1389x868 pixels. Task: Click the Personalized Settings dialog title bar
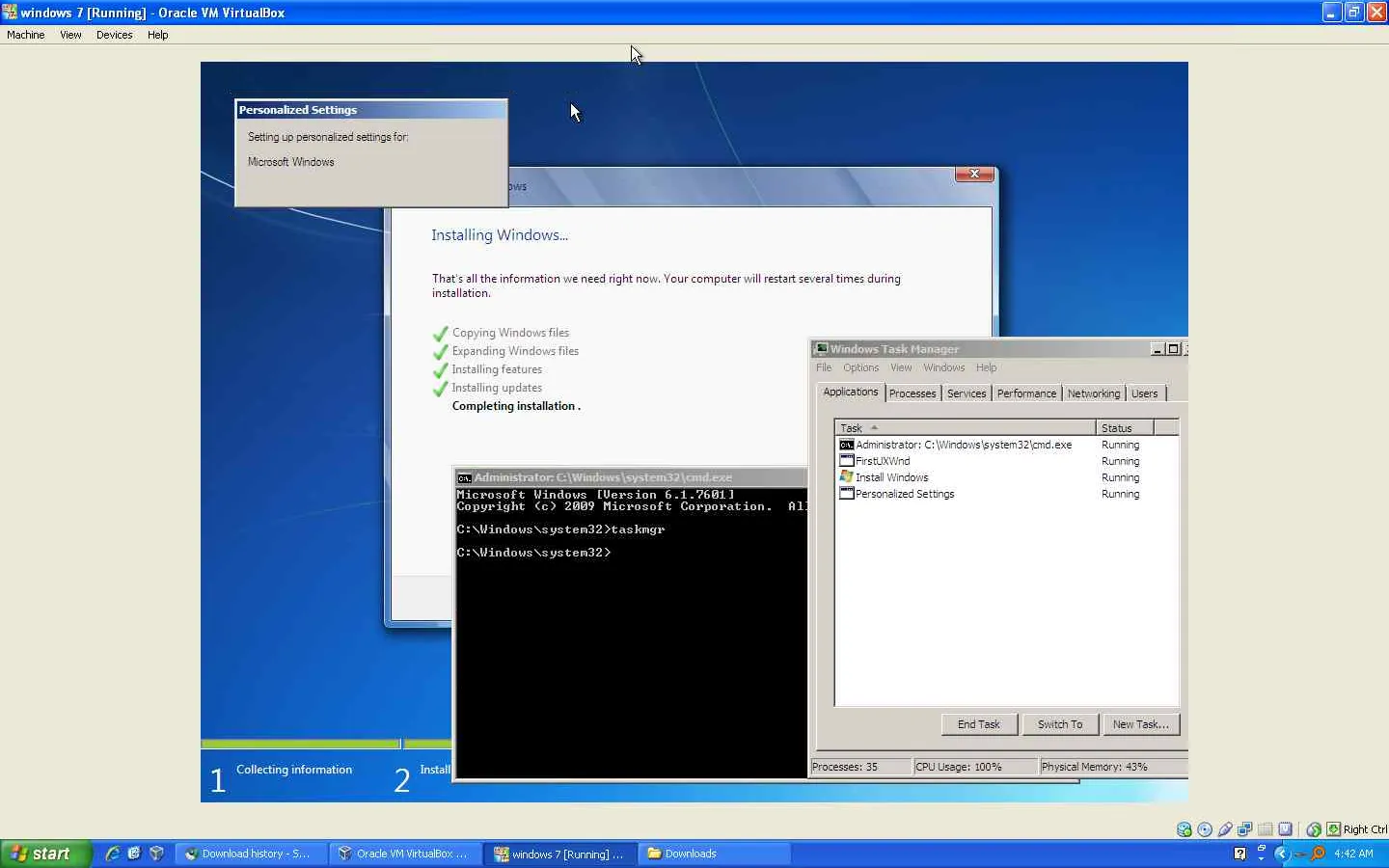tap(371, 110)
